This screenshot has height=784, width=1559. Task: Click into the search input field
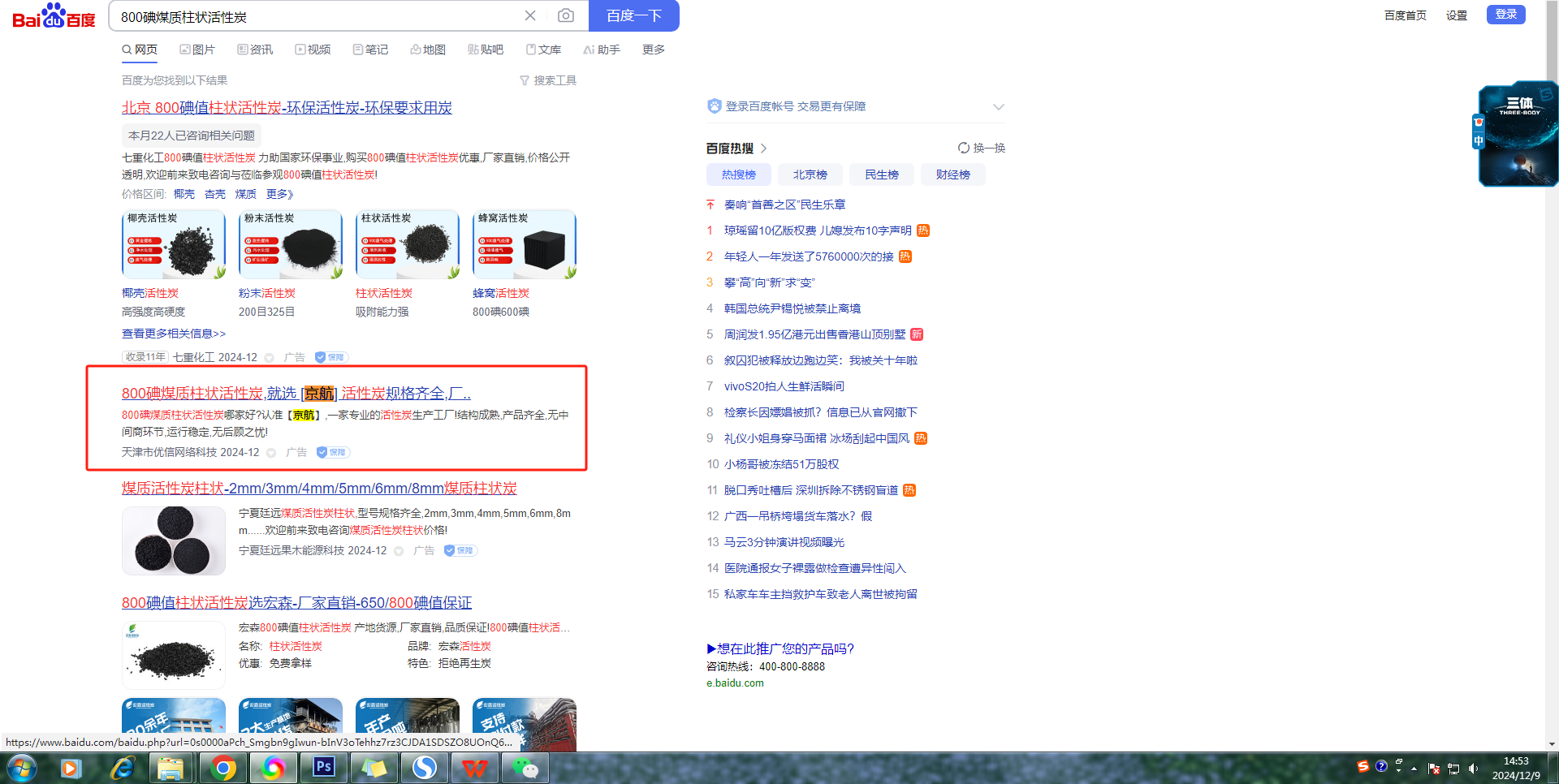[x=317, y=16]
